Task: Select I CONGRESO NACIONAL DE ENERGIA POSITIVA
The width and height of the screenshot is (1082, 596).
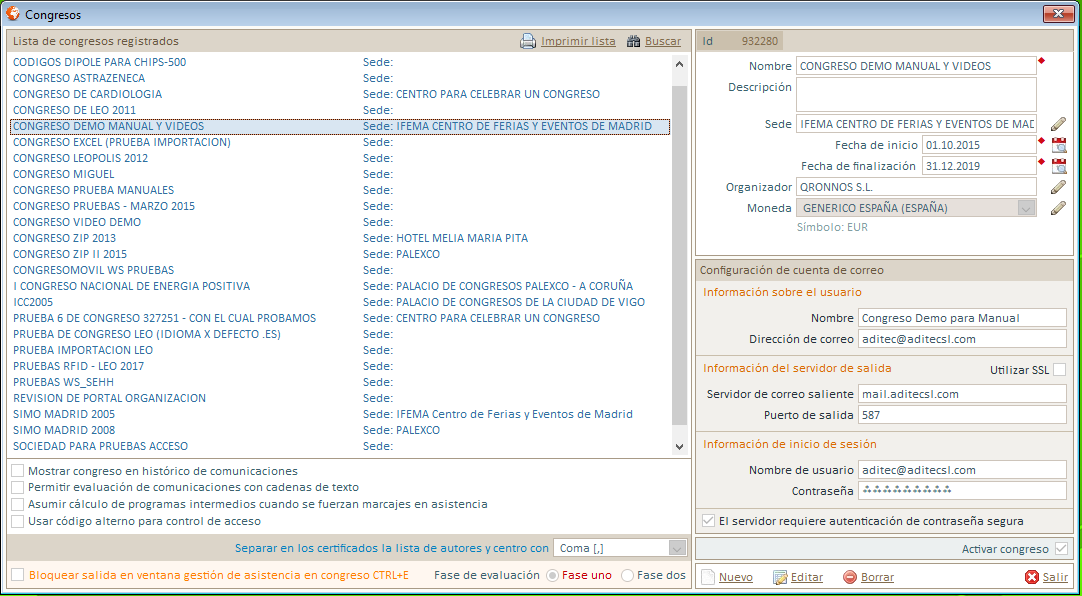Action: tap(340, 286)
